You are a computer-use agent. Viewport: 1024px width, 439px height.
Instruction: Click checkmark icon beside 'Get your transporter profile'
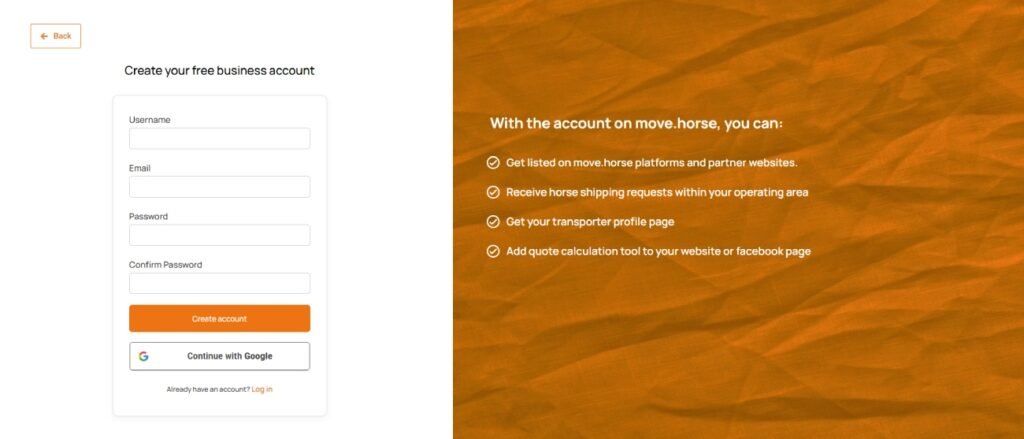[493, 222]
